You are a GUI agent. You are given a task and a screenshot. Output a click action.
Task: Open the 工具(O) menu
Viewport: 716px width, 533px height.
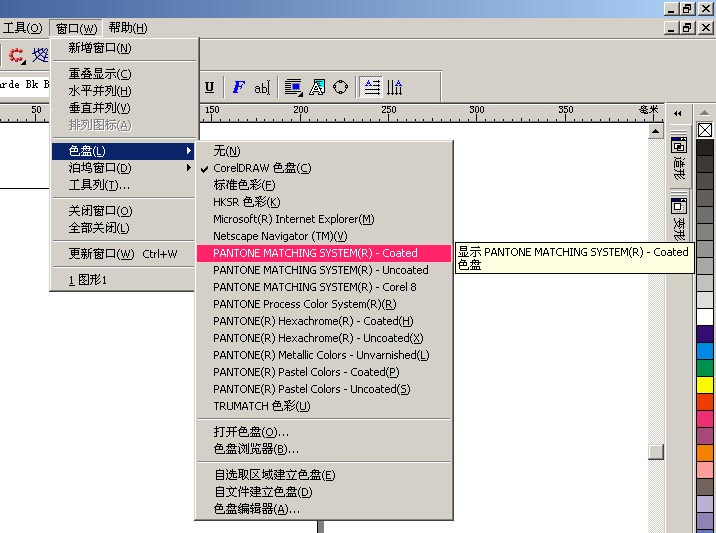[x=22, y=28]
